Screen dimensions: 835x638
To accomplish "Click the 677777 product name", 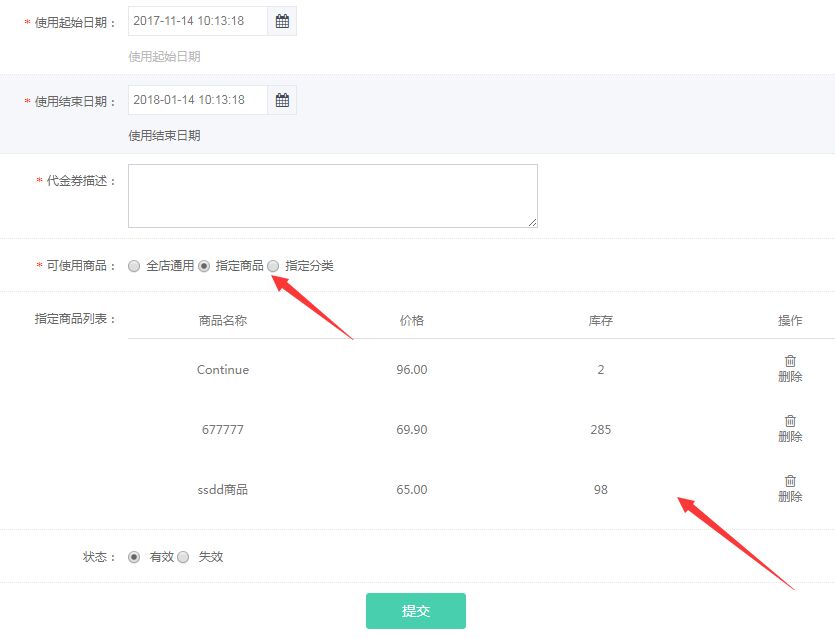I will [223, 430].
